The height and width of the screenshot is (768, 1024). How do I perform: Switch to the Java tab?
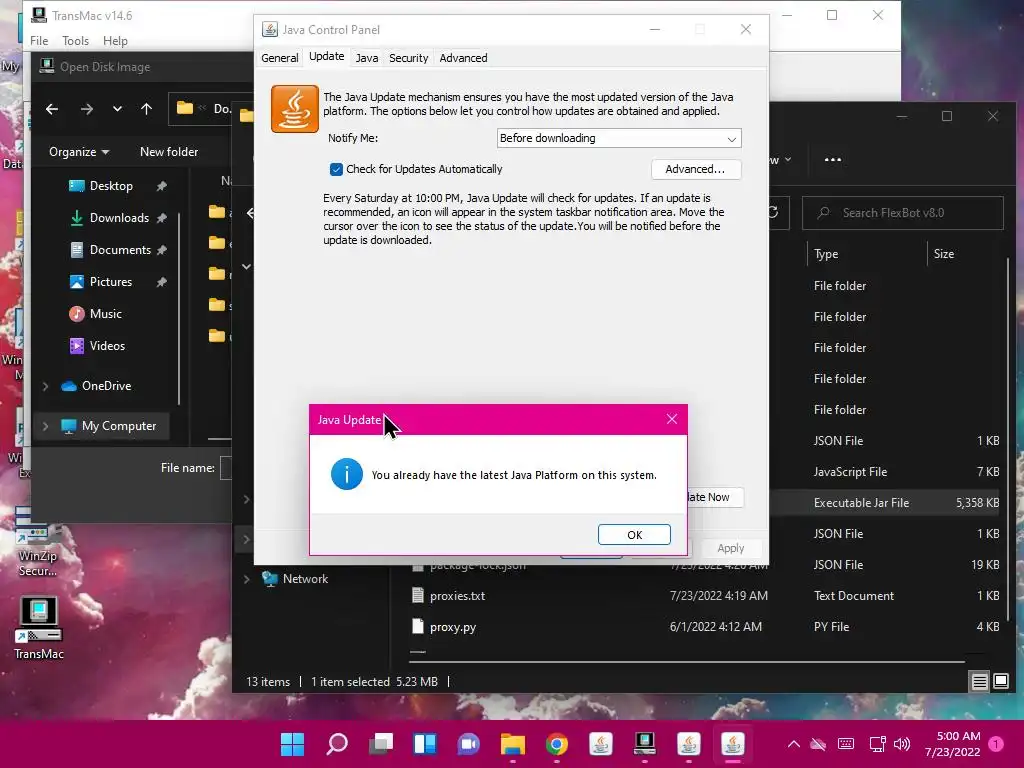pos(366,57)
